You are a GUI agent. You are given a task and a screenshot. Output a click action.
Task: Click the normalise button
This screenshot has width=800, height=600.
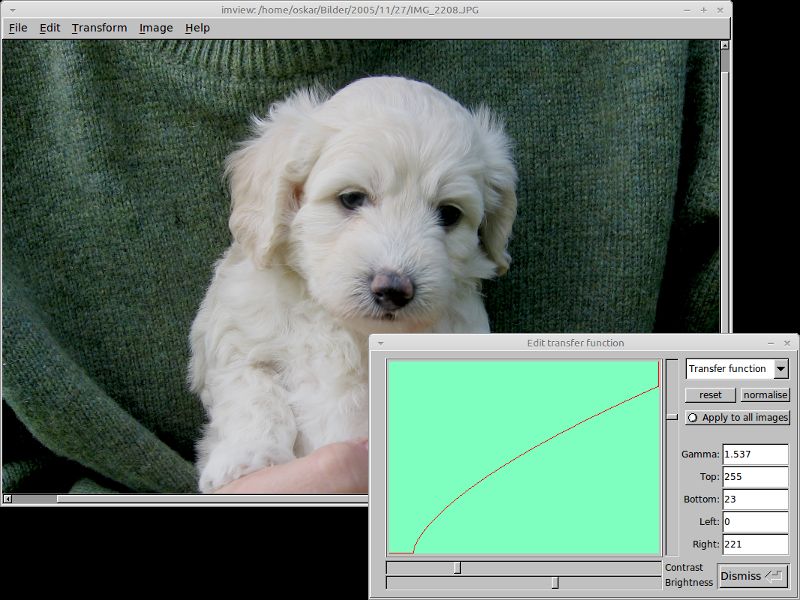pos(765,395)
